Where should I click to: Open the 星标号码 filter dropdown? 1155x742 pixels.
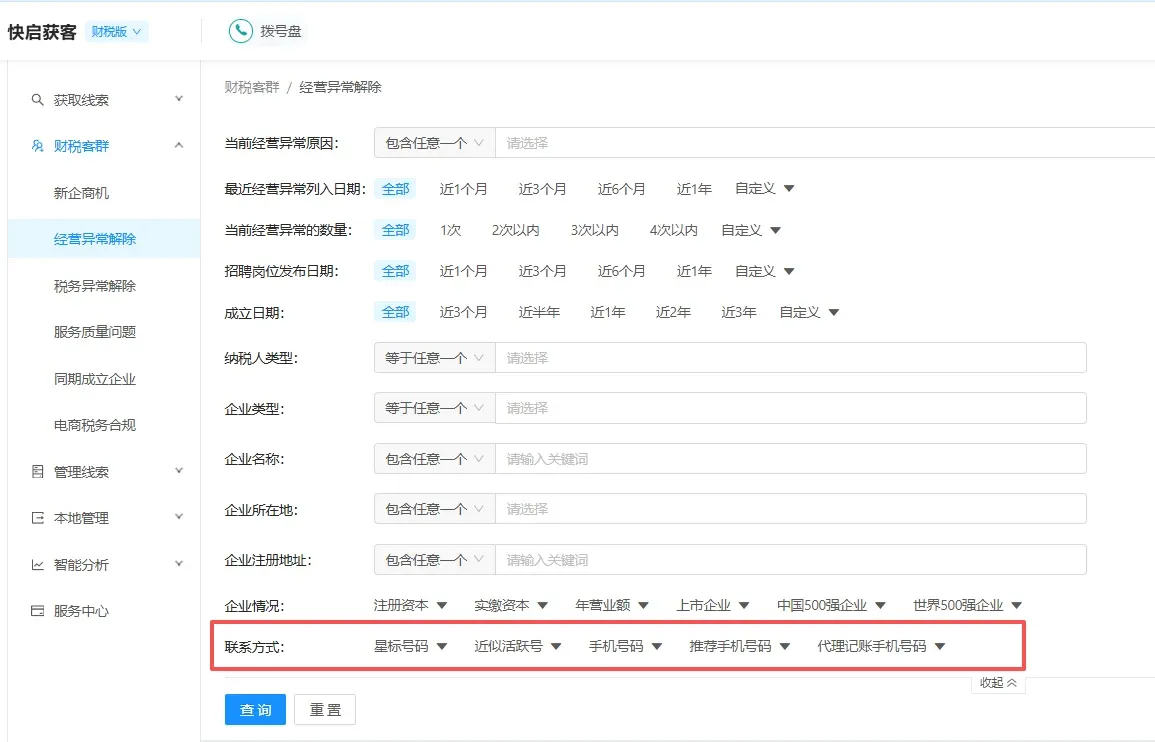pyautogui.click(x=410, y=646)
